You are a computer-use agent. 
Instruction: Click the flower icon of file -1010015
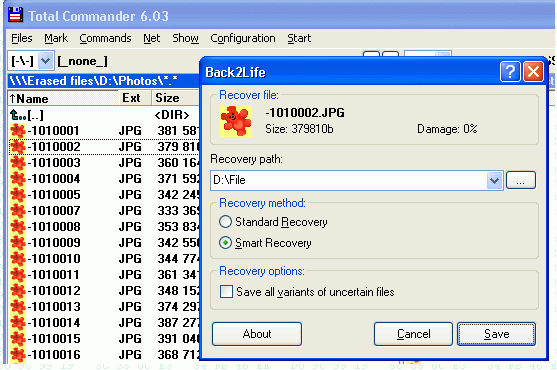(x=17, y=339)
